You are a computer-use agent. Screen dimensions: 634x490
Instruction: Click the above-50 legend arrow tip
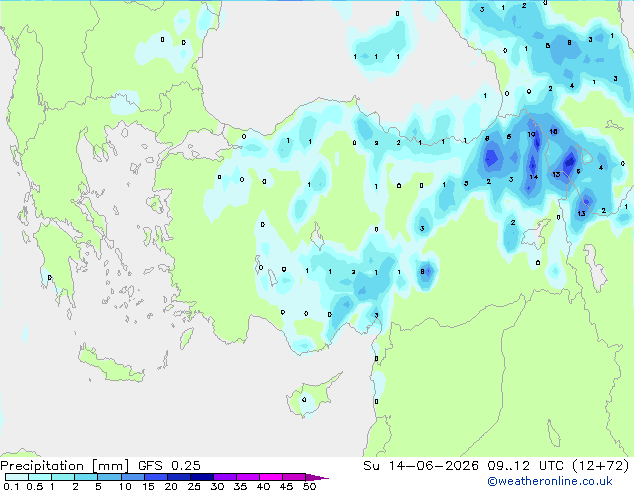point(317,477)
